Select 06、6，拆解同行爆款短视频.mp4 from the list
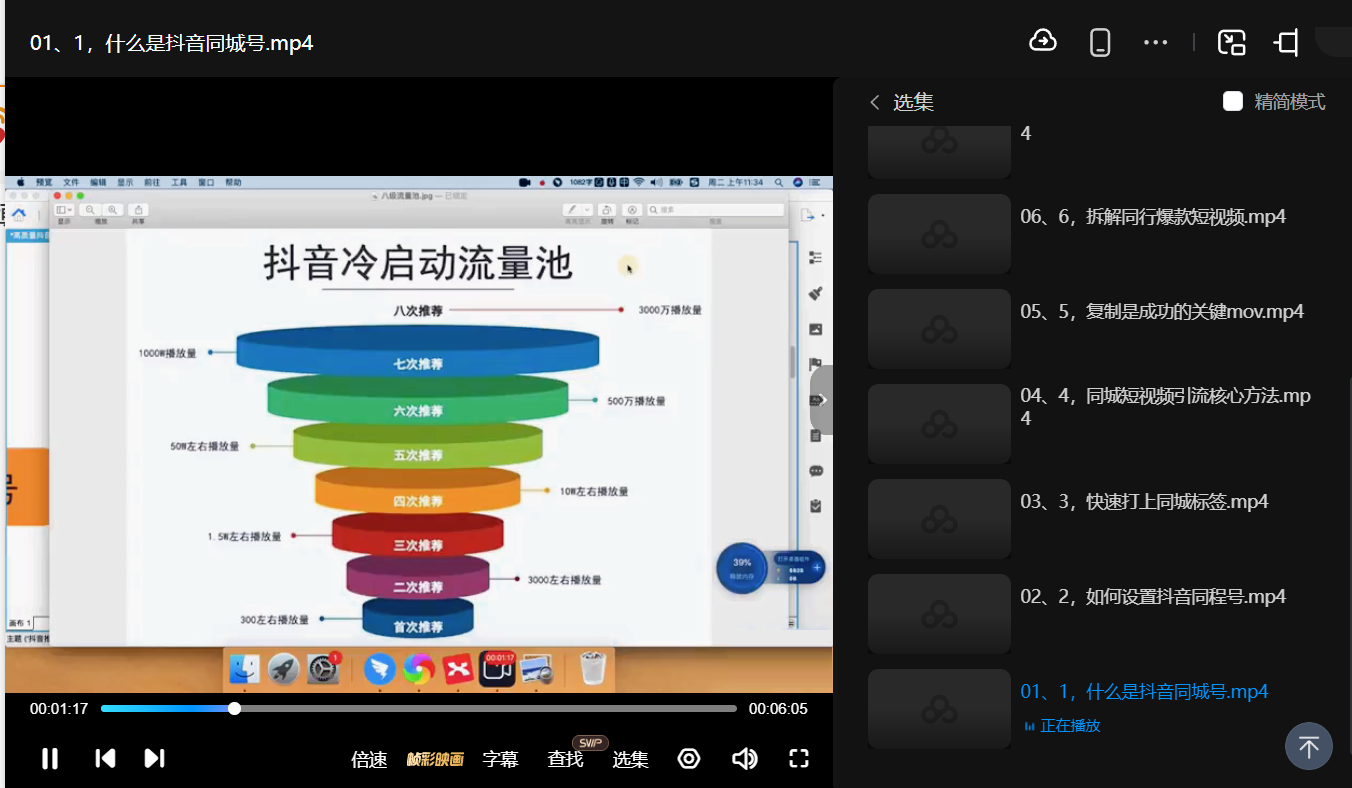This screenshot has height=788, width=1352. (1152, 217)
